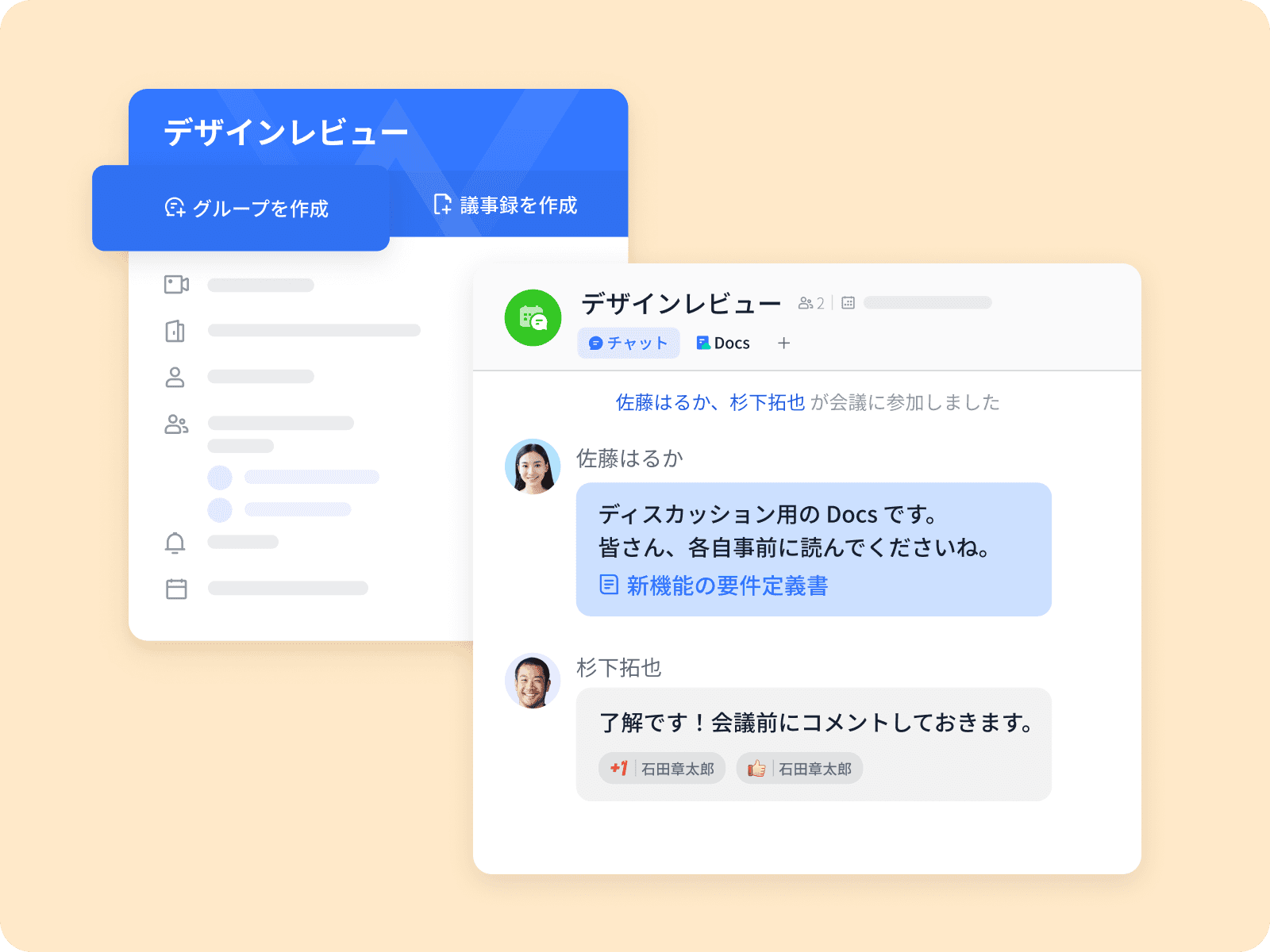Add a new tab with plus icon
The width and height of the screenshot is (1270, 952).
[784, 343]
